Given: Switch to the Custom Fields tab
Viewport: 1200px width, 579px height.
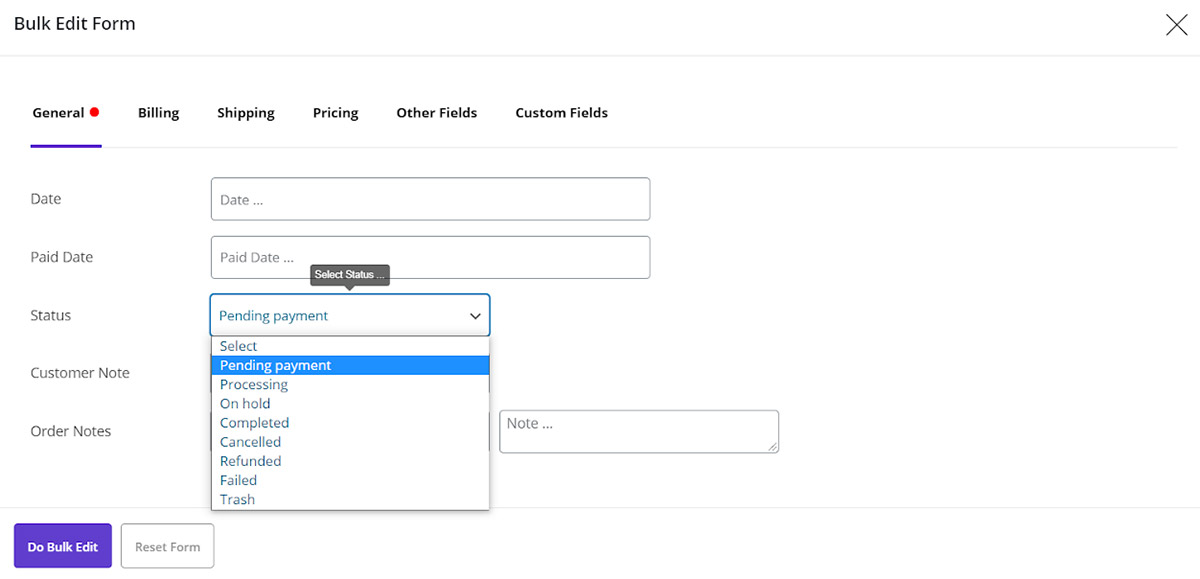Looking at the screenshot, I should (x=561, y=113).
